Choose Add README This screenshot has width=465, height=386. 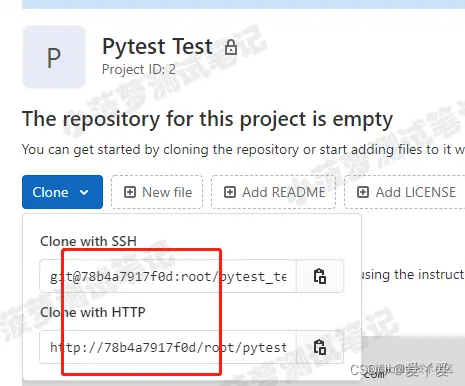coord(273,192)
